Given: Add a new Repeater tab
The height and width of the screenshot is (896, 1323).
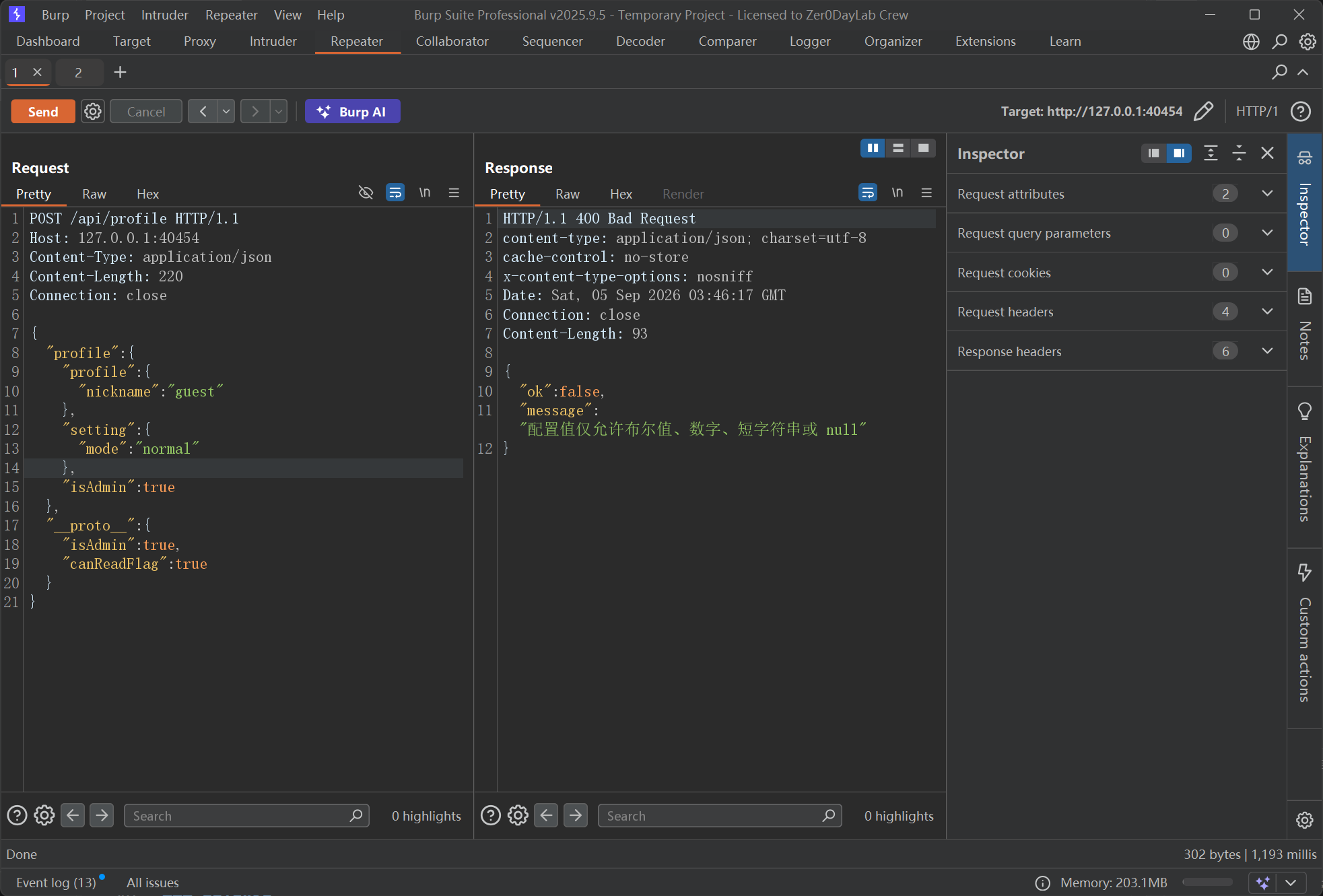Looking at the screenshot, I should (120, 72).
